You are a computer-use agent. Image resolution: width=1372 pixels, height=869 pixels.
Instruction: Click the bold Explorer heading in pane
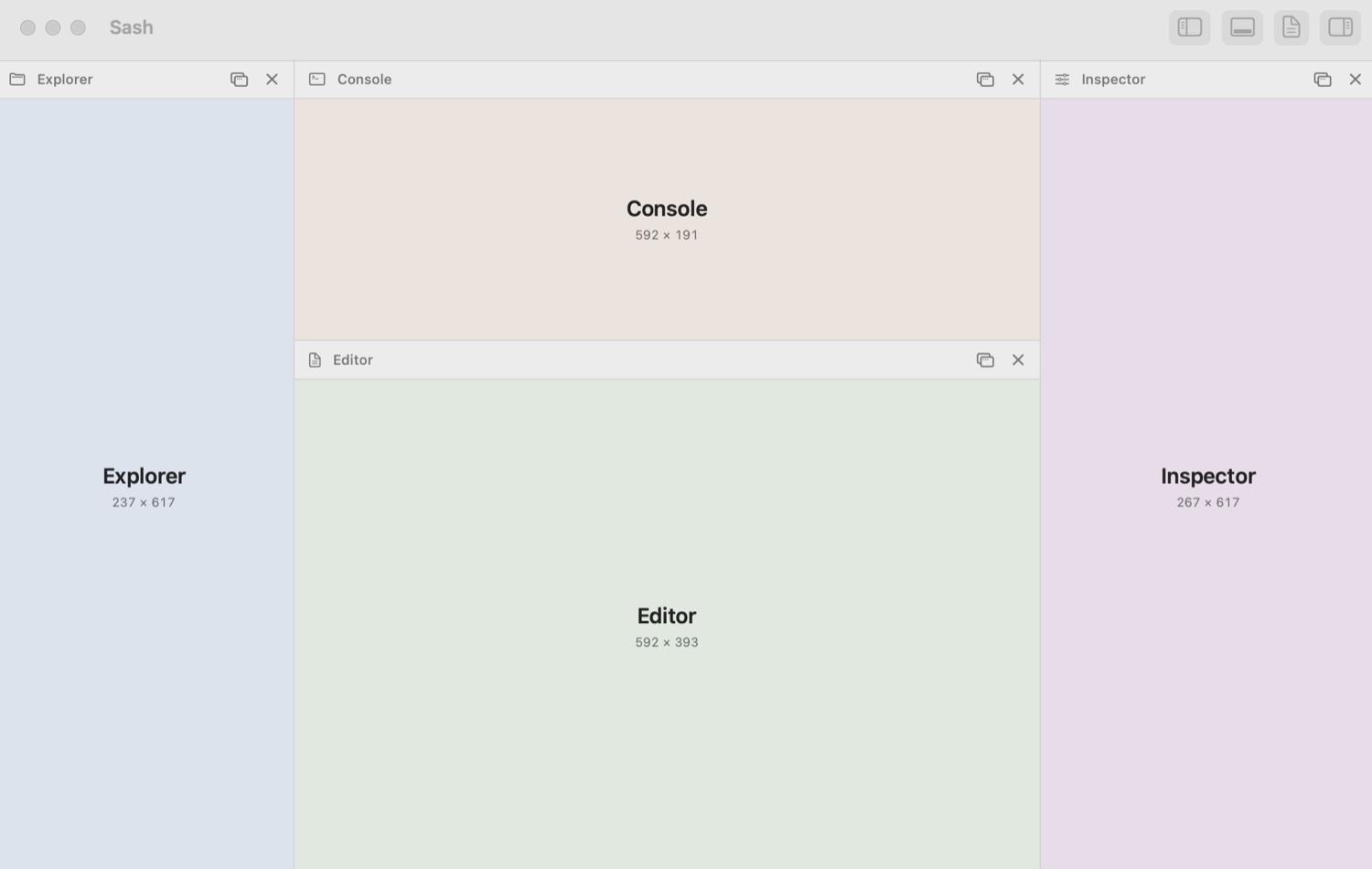coord(144,477)
